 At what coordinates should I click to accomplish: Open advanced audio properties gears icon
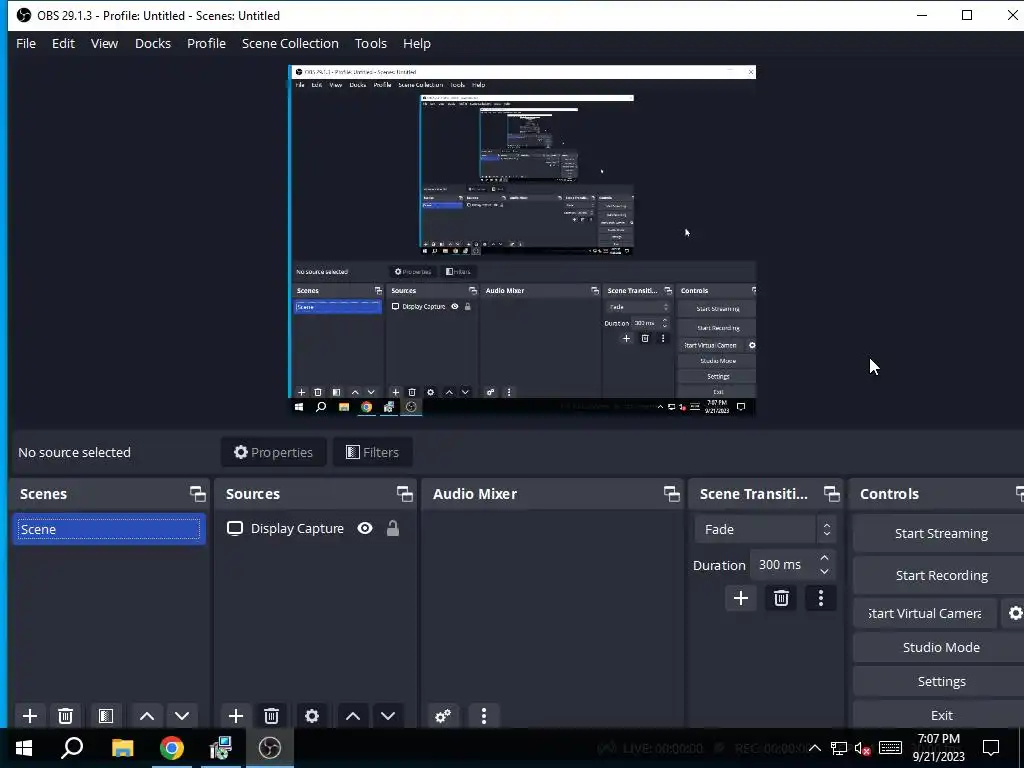(x=443, y=716)
